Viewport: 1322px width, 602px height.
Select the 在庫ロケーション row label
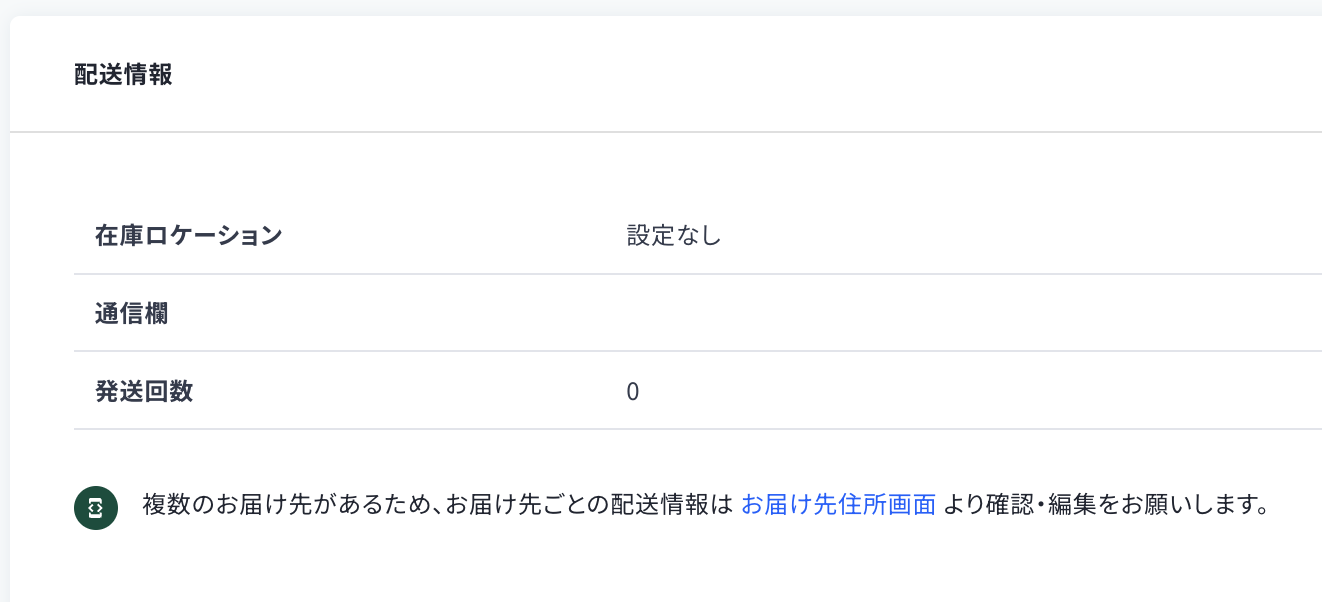click(x=188, y=236)
